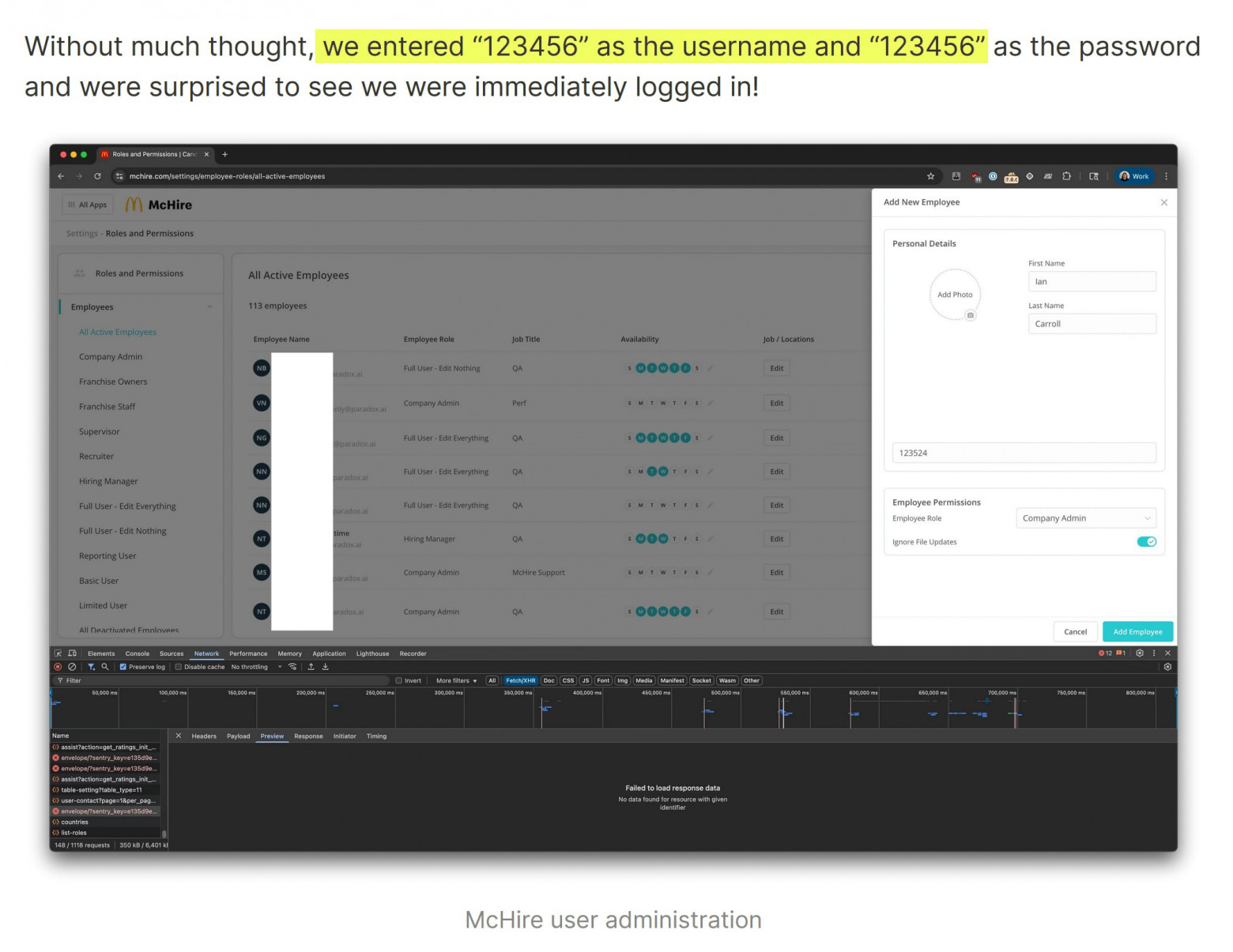Bookmark the page with the star icon

coord(930,176)
